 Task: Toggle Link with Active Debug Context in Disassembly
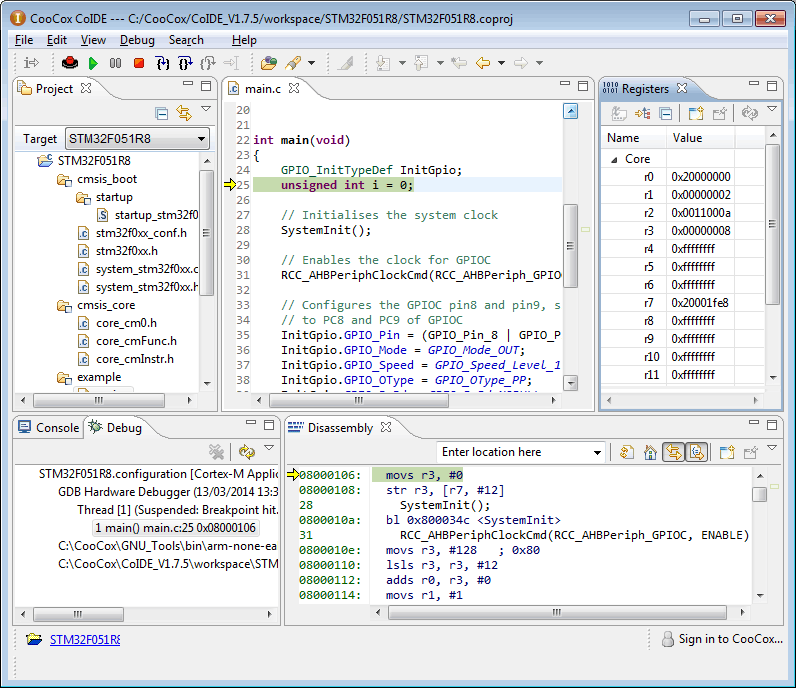coord(673,452)
